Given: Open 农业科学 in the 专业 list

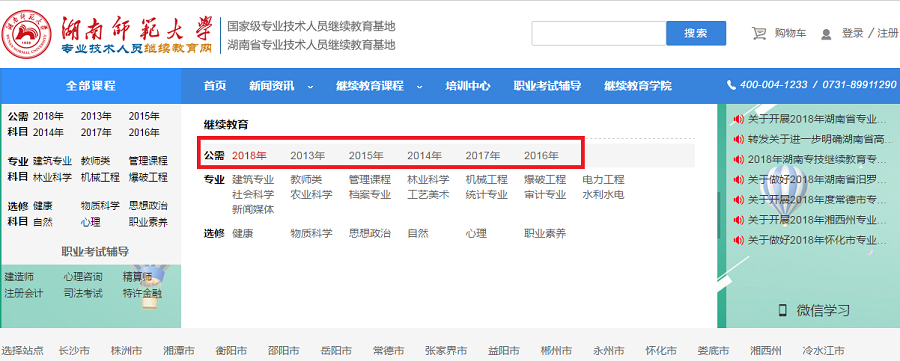Looking at the screenshot, I should coord(312,195).
